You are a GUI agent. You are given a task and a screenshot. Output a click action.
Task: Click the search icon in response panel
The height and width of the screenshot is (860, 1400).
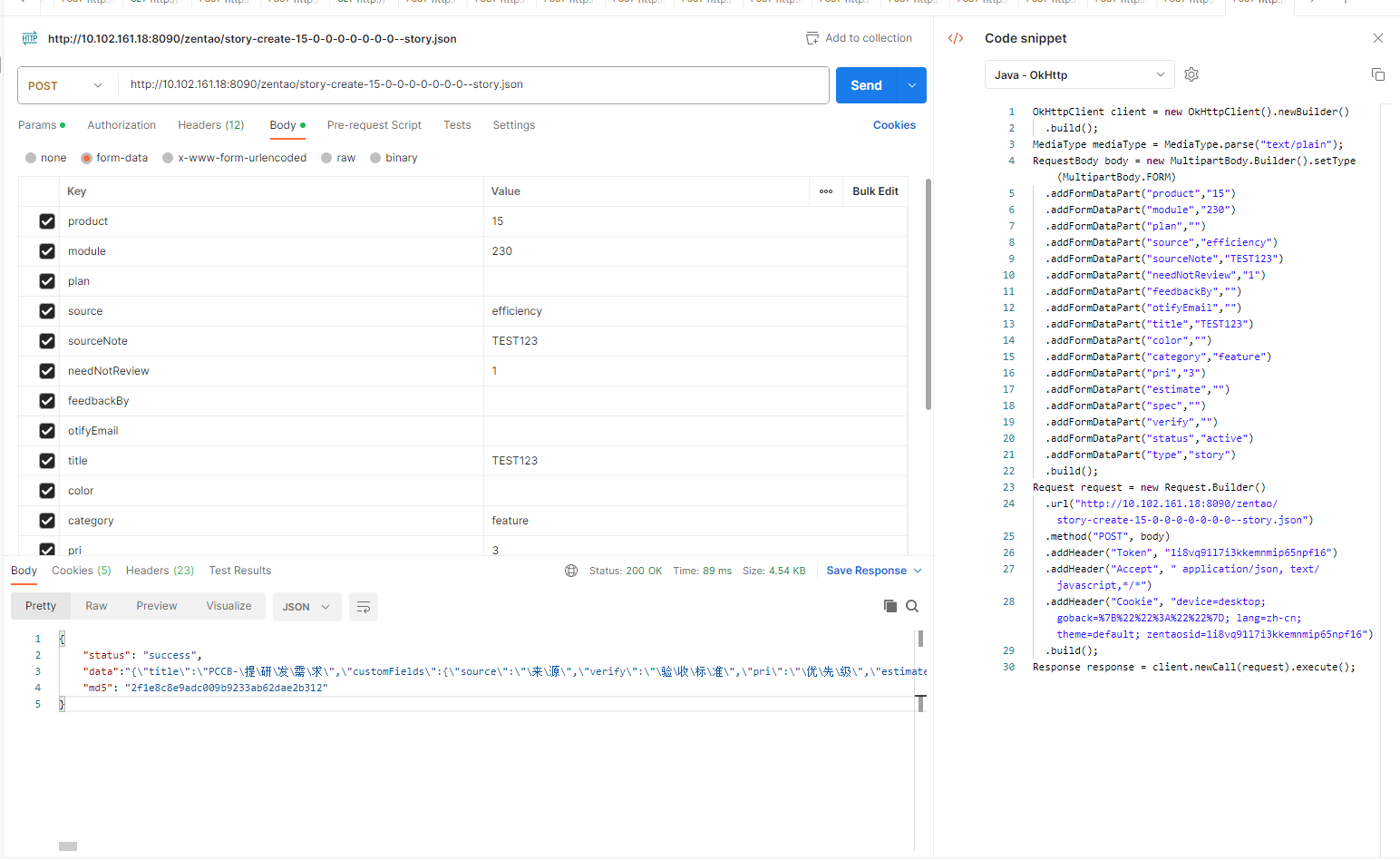(x=912, y=606)
